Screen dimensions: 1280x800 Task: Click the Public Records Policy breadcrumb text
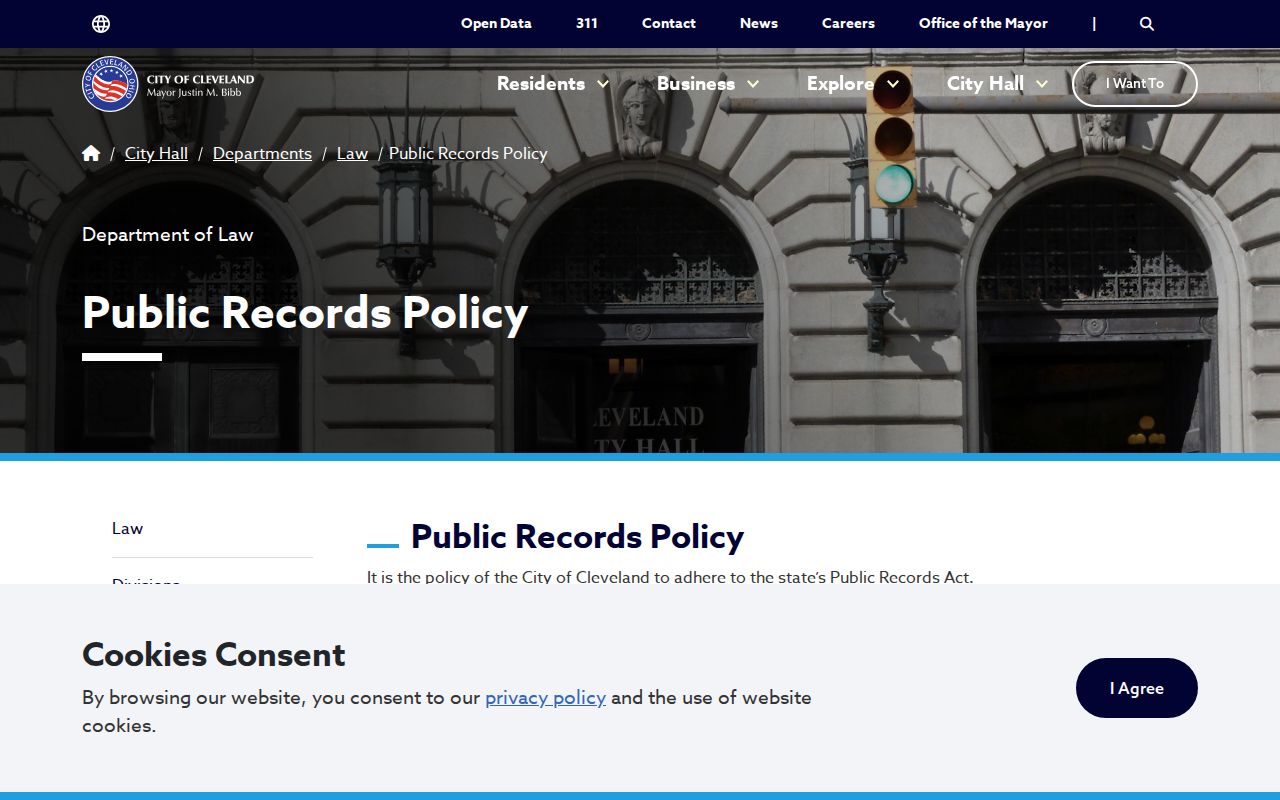tap(468, 153)
